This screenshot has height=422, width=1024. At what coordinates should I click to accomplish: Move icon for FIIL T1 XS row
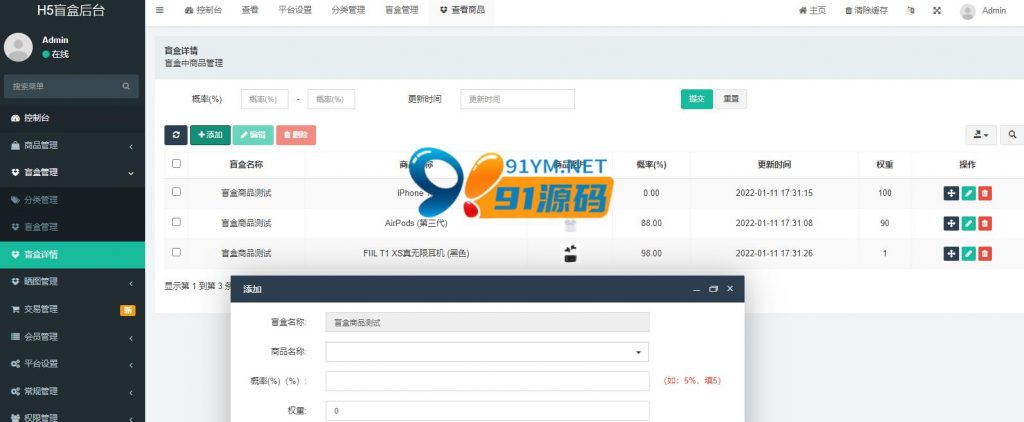pyautogui.click(x=952, y=253)
